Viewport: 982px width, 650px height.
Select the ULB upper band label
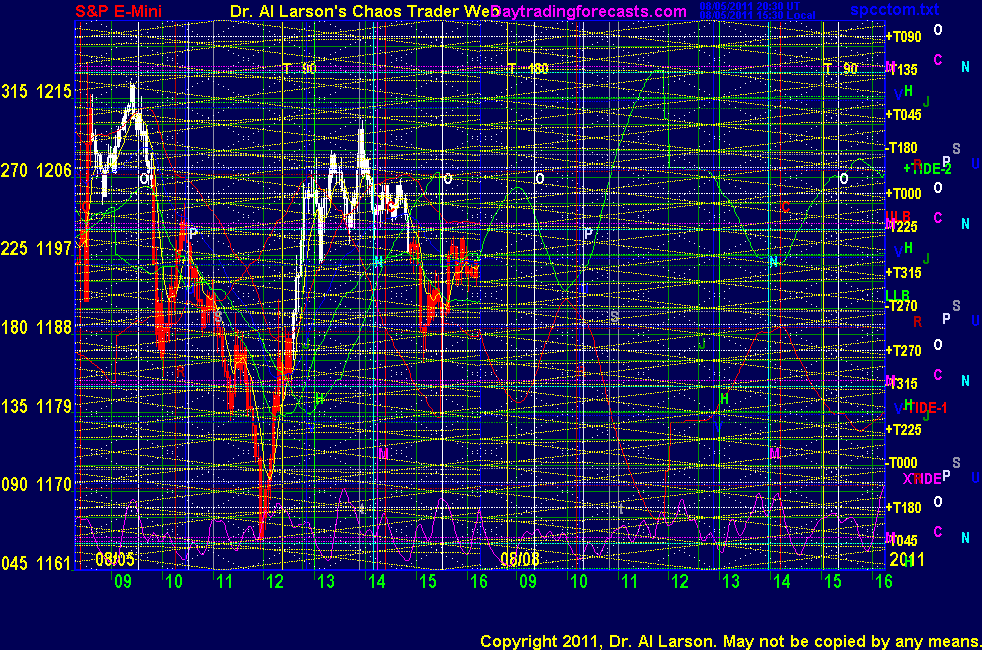click(x=897, y=216)
